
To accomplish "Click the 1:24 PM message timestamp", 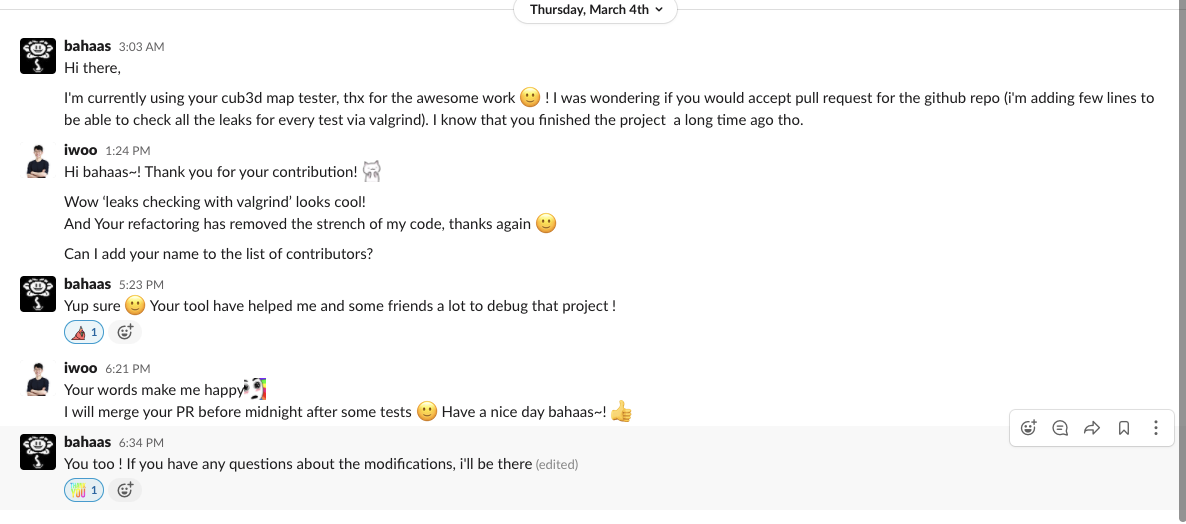I will (x=128, y=151).
